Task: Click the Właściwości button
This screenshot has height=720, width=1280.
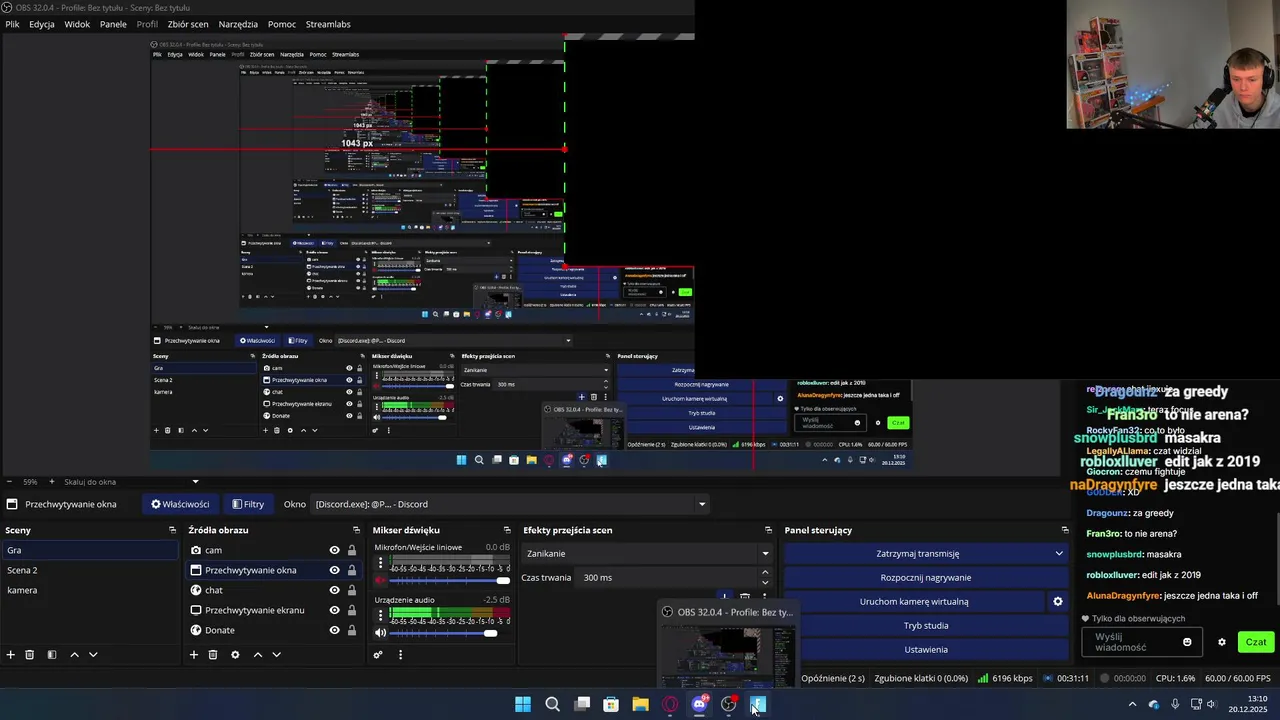Action: [180, 504]
